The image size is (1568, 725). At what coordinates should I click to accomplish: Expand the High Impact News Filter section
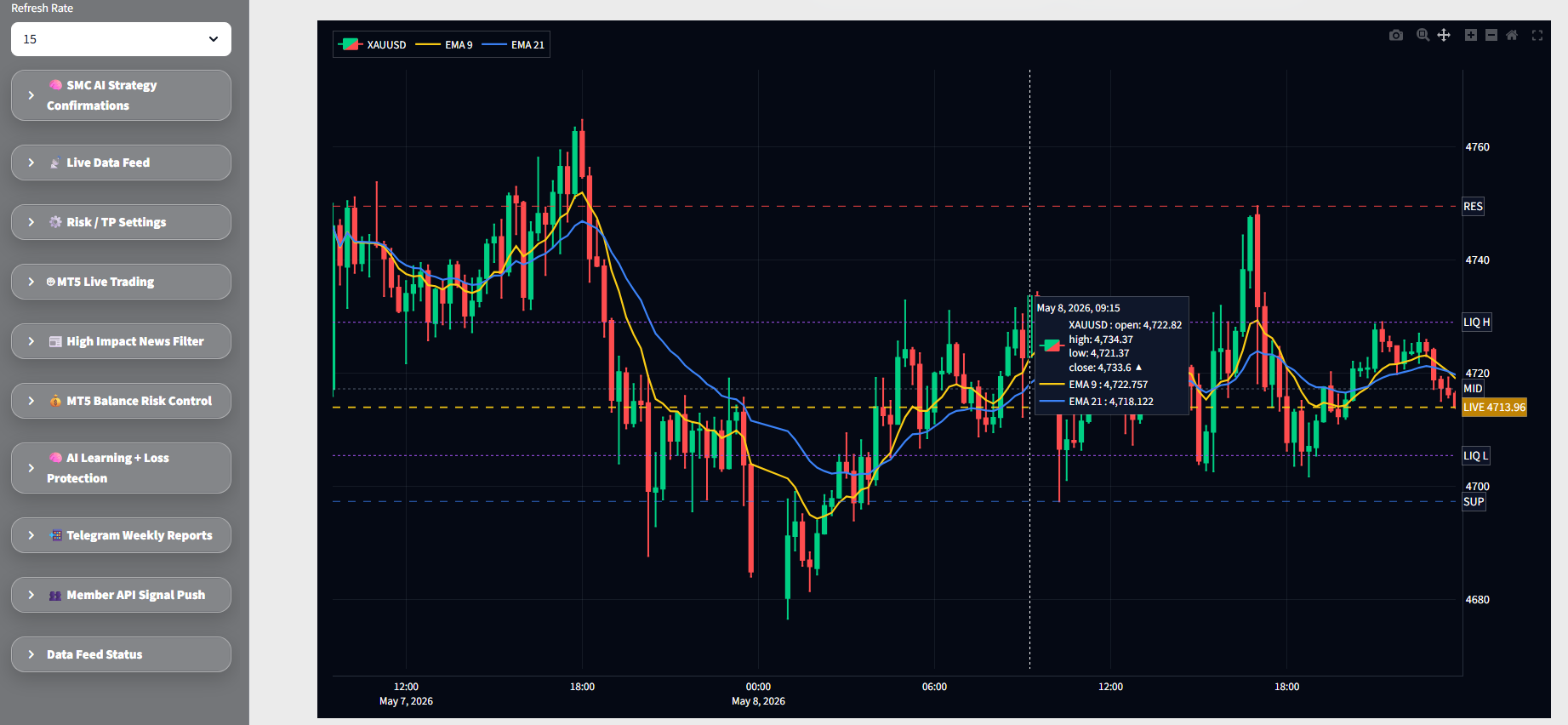(121, 341)
